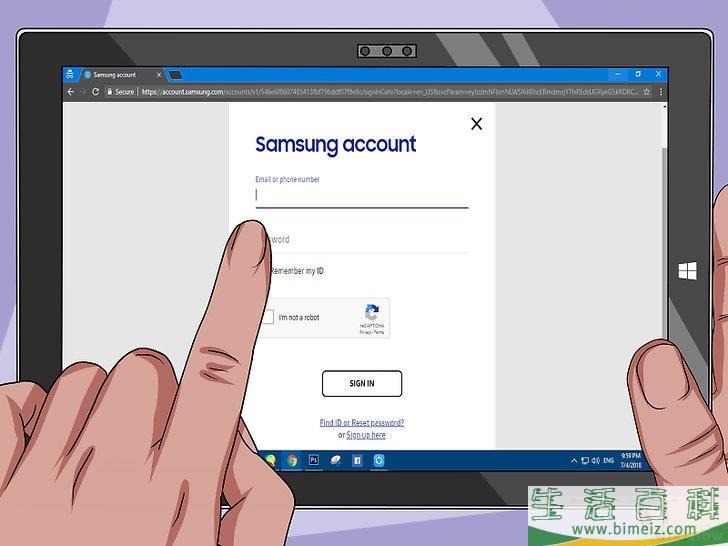Click the white oval taskbar icon

(x=335, y=460)
